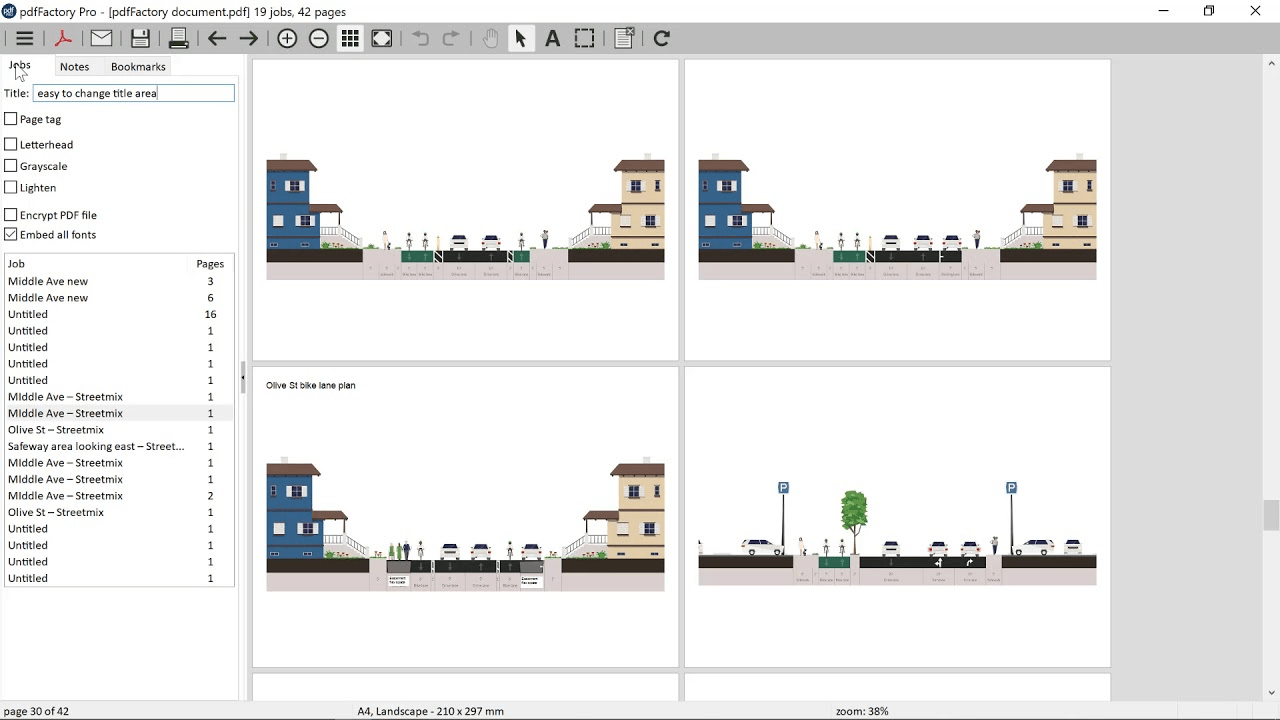Tick the Grayscale checkbox

pos(11,166)
